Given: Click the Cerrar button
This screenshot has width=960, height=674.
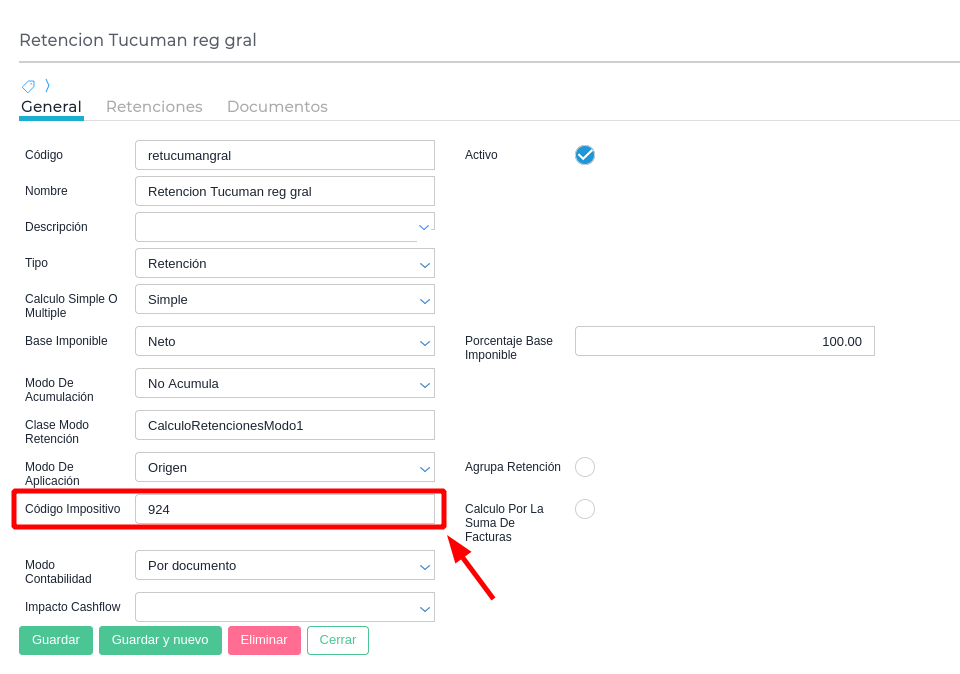Looking at the screenshot, I should click(338, 640).
